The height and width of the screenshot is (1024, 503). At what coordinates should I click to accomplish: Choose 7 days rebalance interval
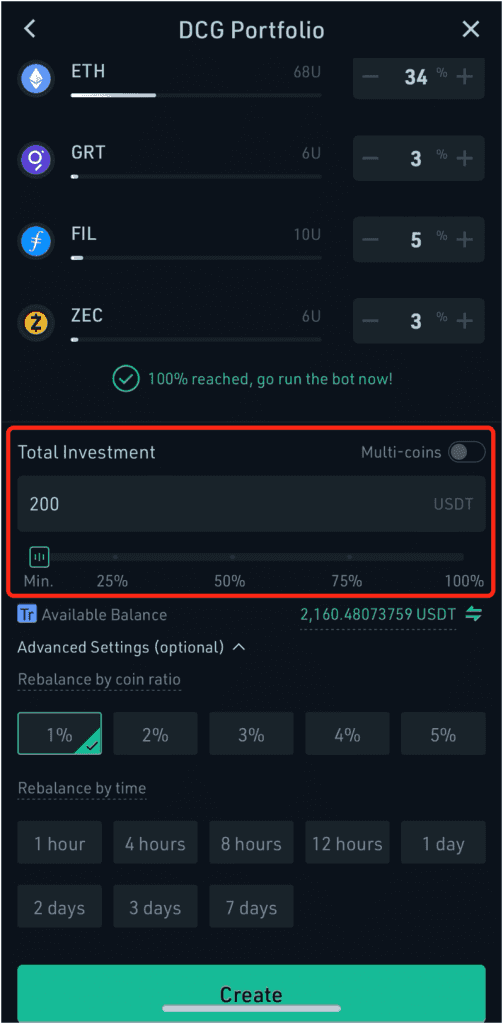[252, 907]
